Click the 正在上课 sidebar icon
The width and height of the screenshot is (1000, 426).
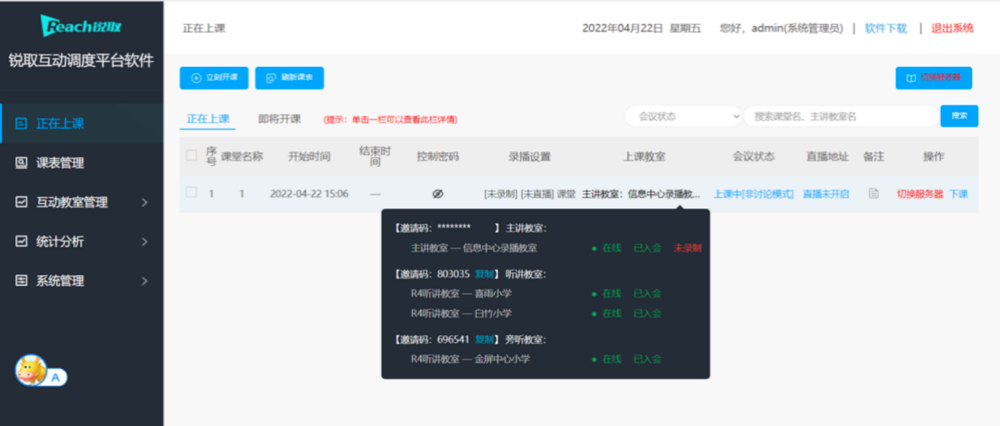tap(21, 124)
